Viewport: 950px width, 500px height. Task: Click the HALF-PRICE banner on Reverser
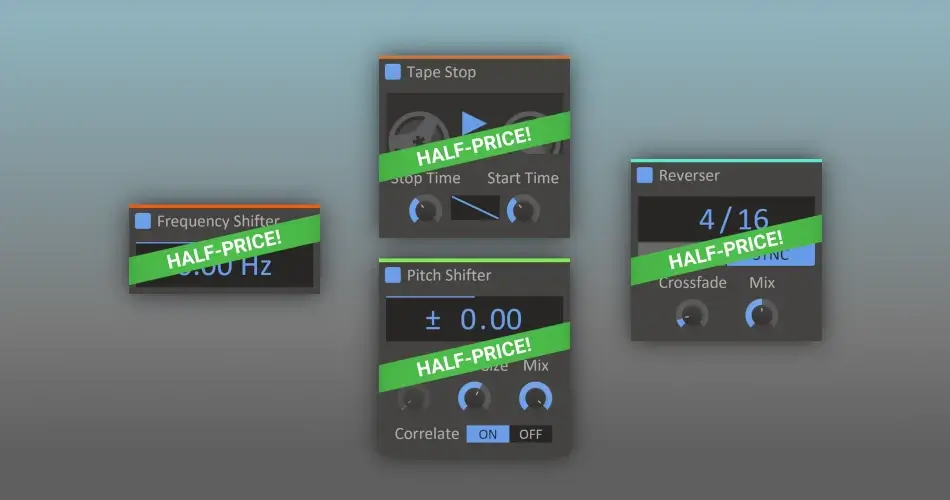[726, 250]
